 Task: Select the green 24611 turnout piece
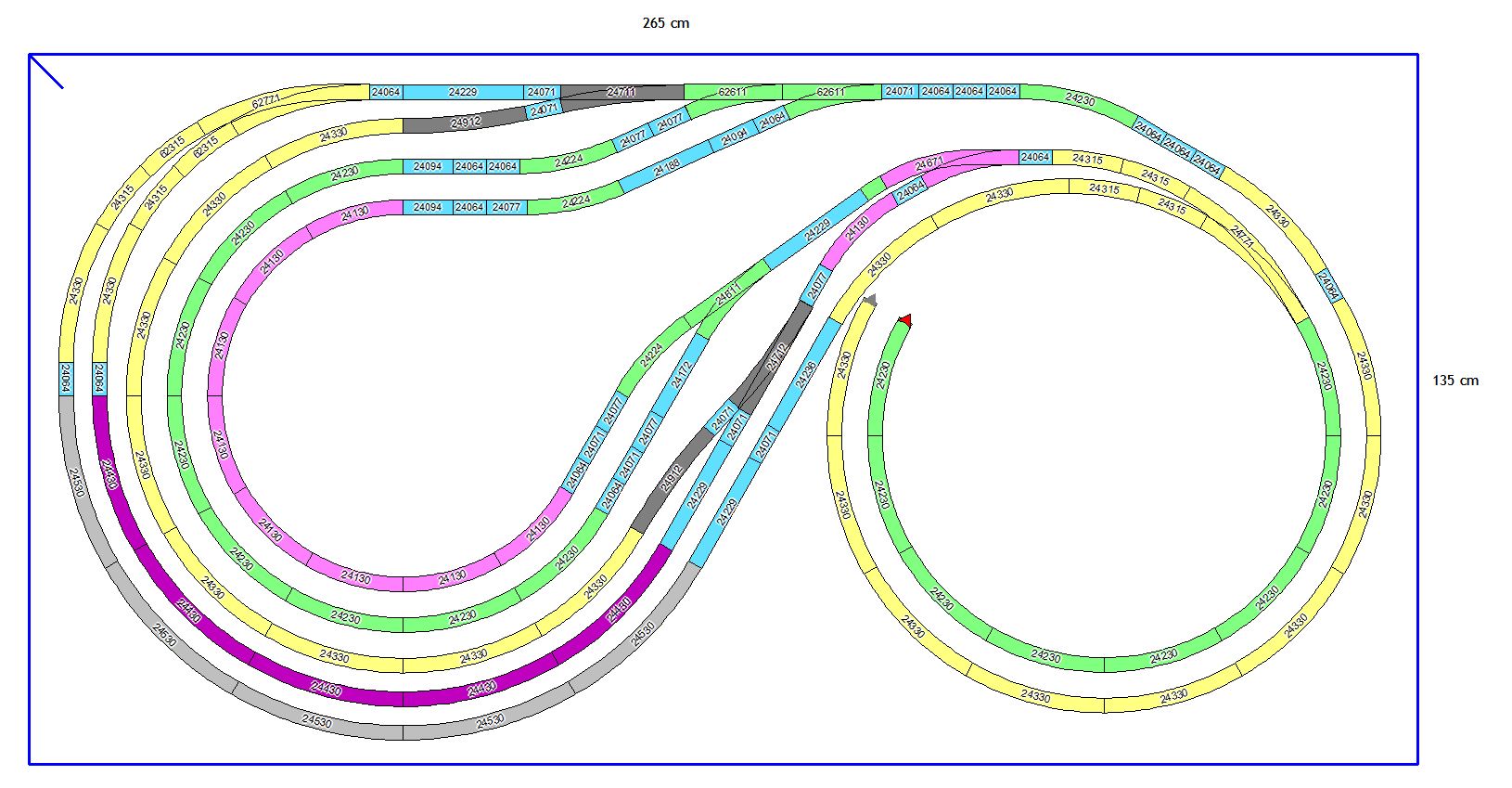point(728,296)
